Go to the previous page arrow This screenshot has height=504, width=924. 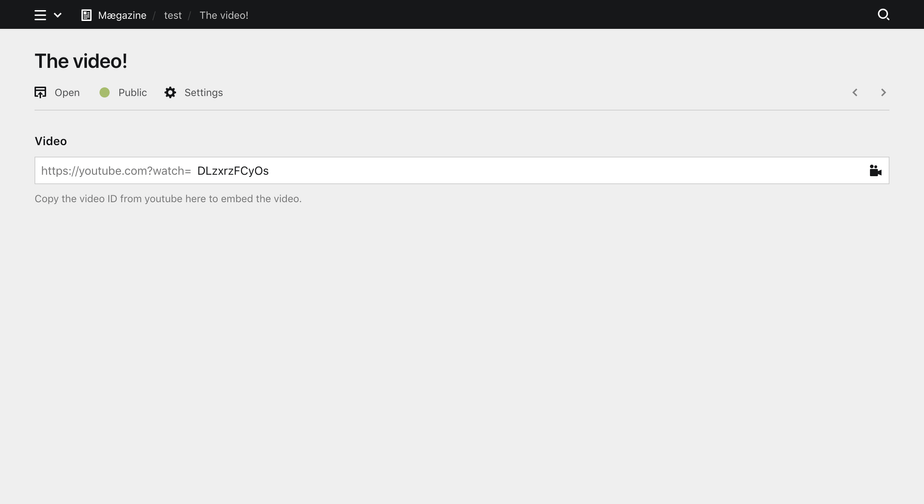click(855, 92)
